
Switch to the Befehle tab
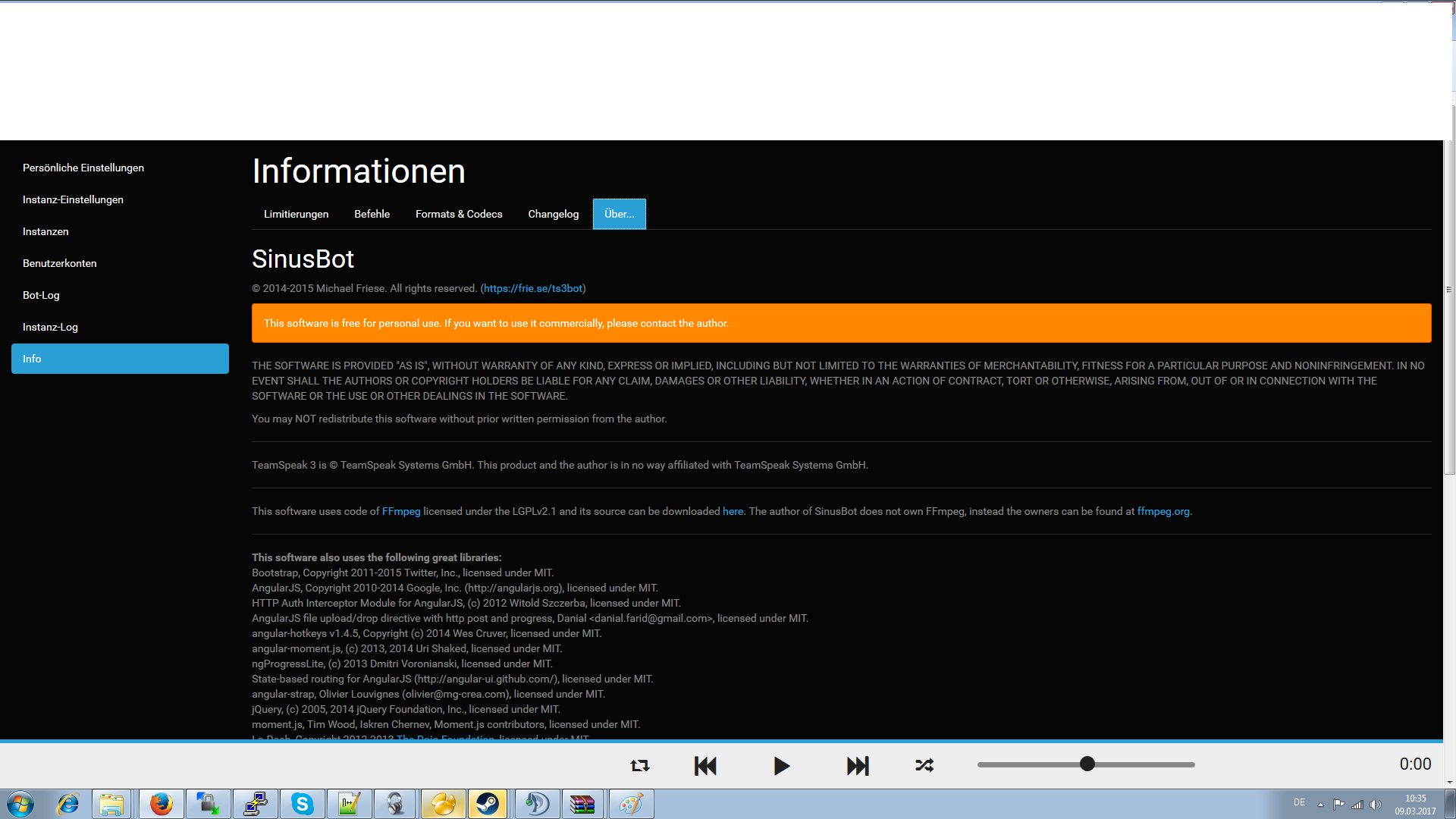click(x=372, y=214)
